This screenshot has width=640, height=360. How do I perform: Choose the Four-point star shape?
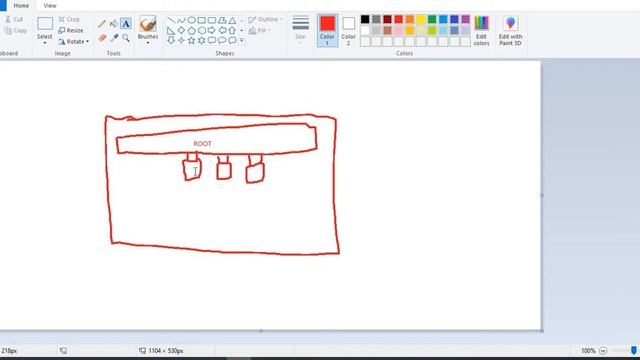point(181,40)
